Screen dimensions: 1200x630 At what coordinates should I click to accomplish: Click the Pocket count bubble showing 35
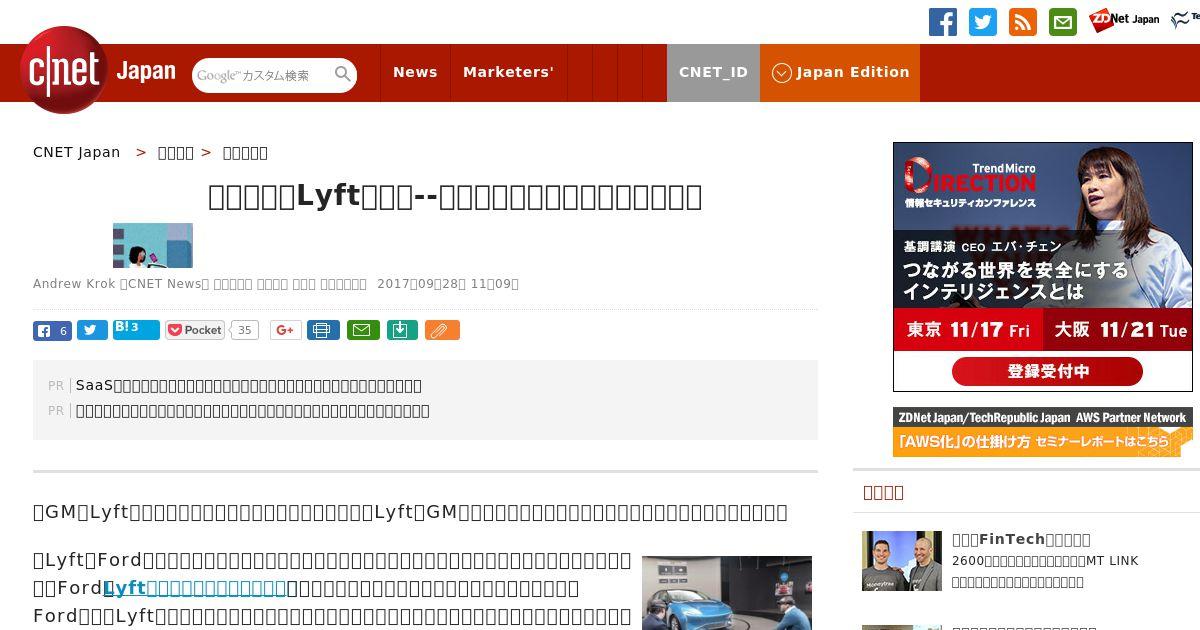point(245,330)
